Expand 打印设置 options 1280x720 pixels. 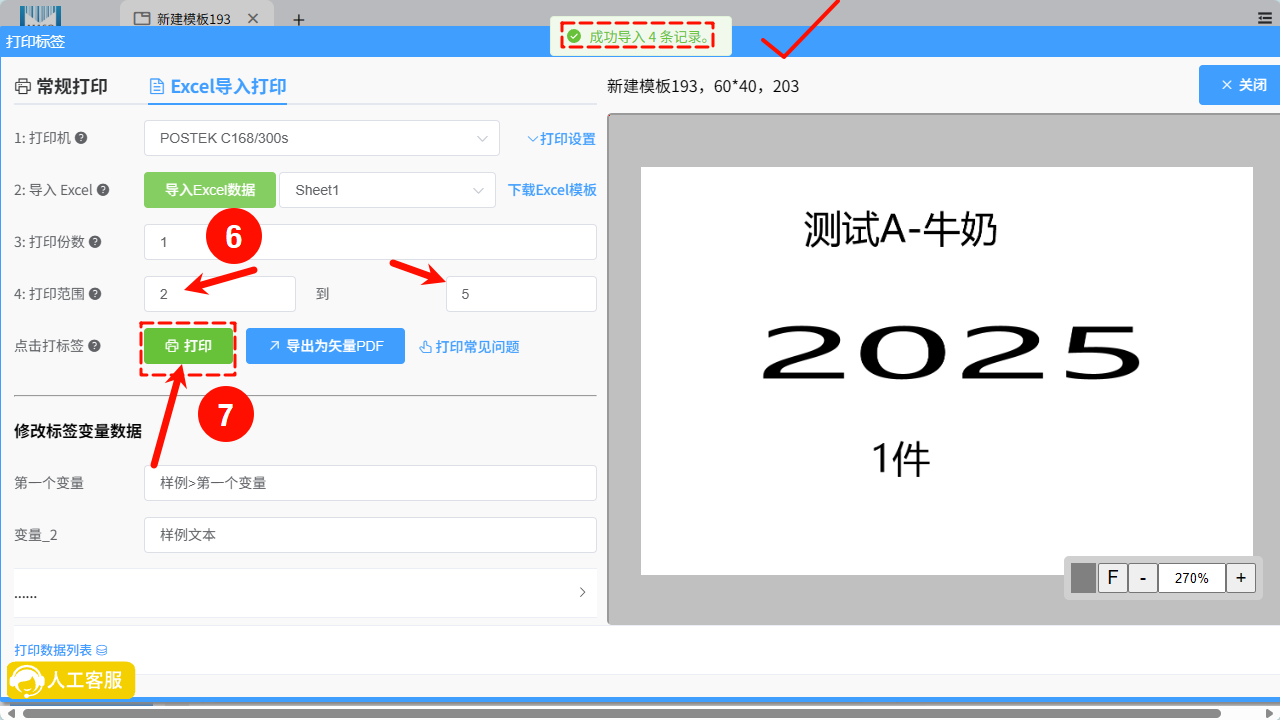(561, 139)
